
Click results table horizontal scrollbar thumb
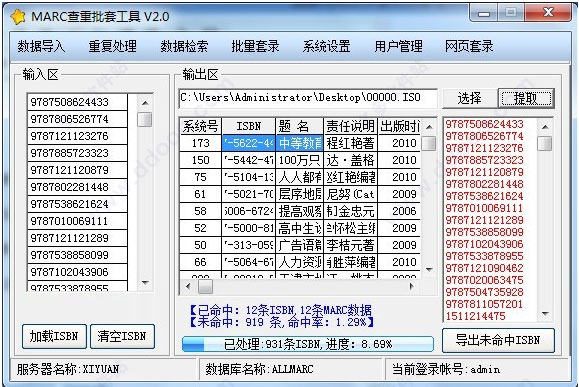pos(205,286)
